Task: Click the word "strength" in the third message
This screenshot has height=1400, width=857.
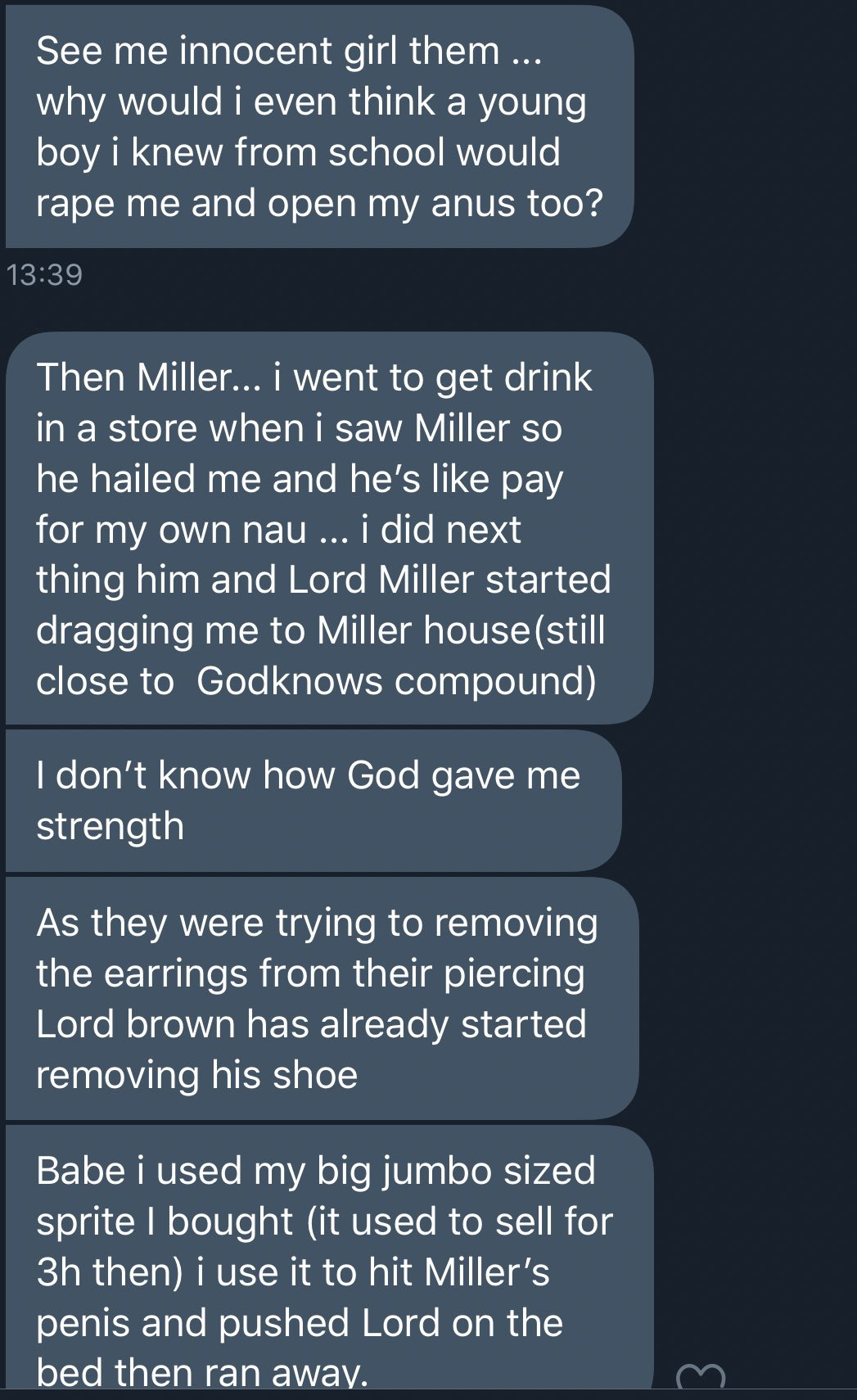Action: click(110, 826)
